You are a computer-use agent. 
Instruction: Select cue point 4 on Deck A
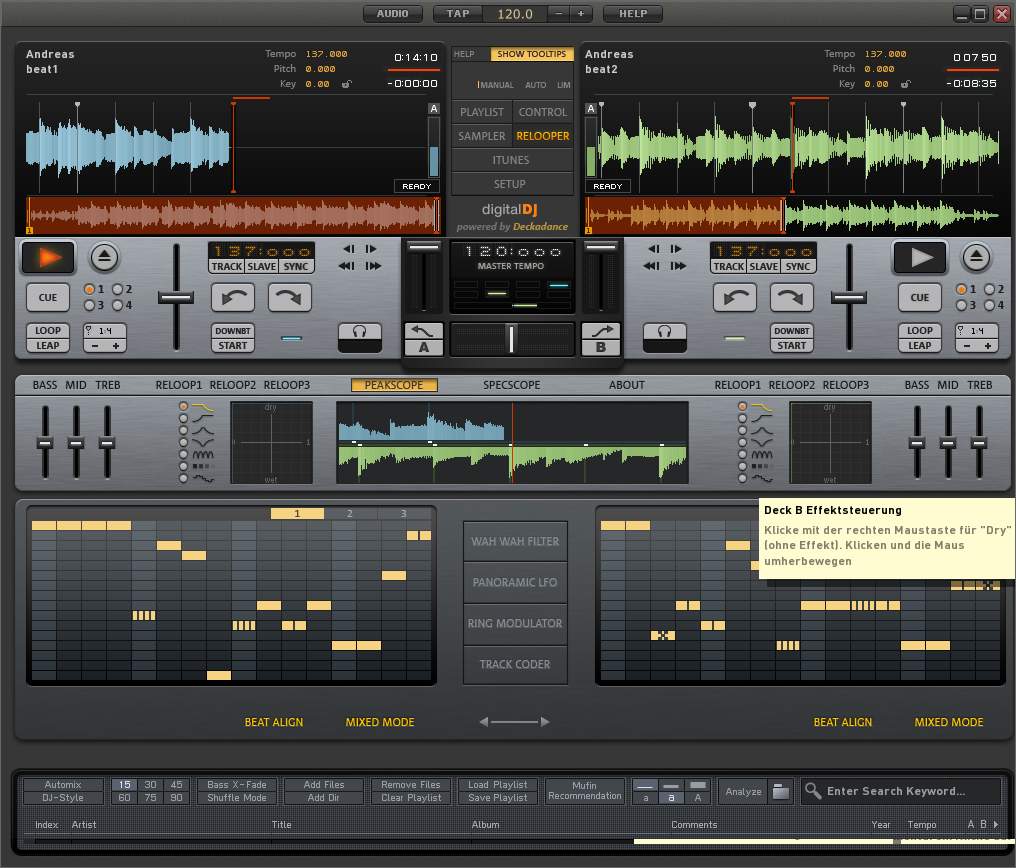118,304
